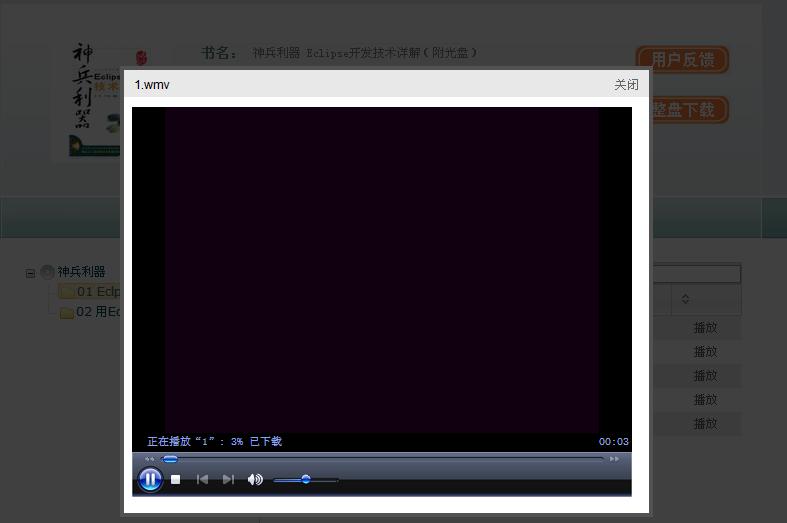787x523 pixels.
Task: Skip to previous track
Action: [202, 480]
